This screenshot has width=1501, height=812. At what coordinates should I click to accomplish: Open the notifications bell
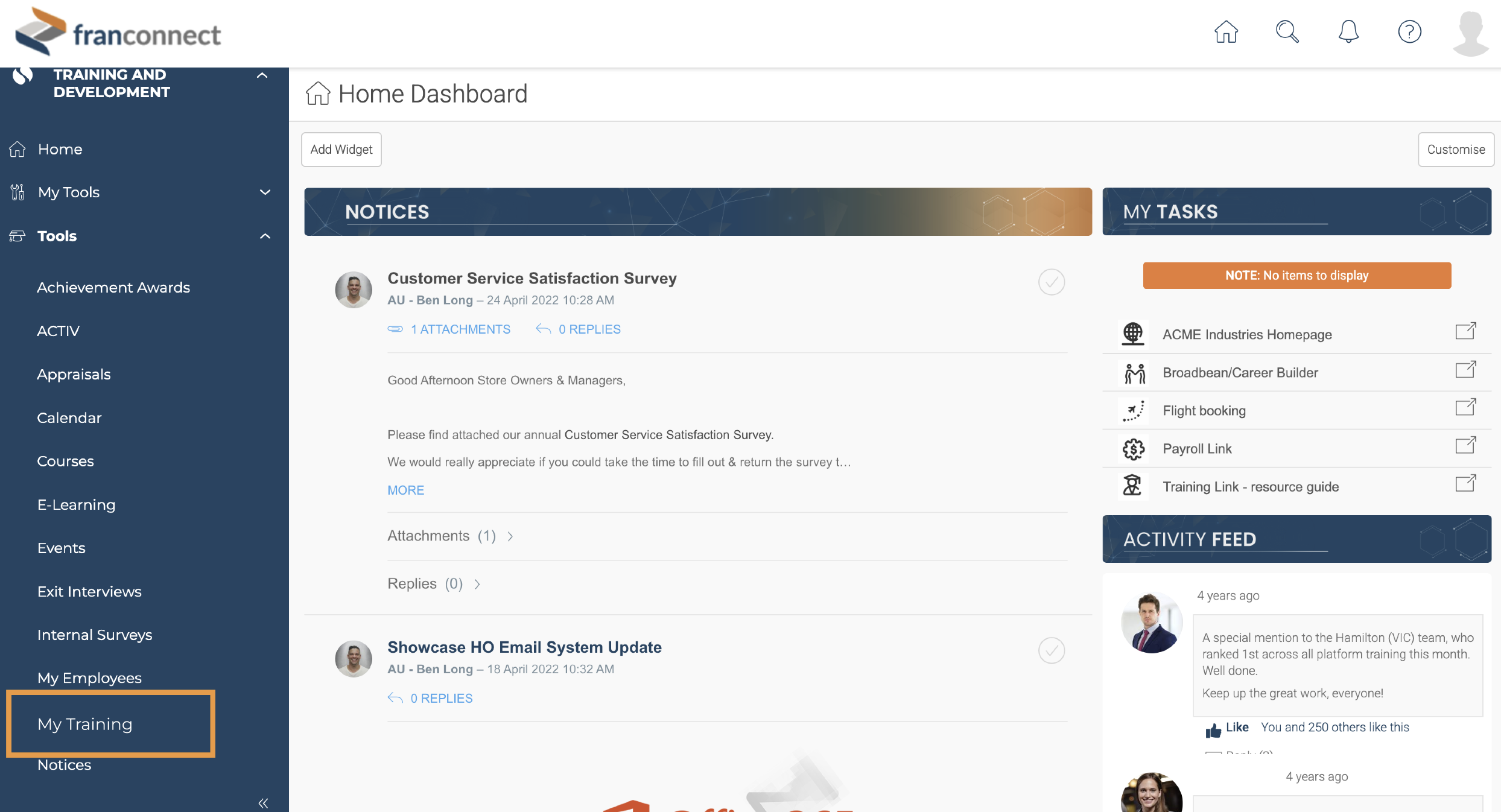coord(1348,32)
